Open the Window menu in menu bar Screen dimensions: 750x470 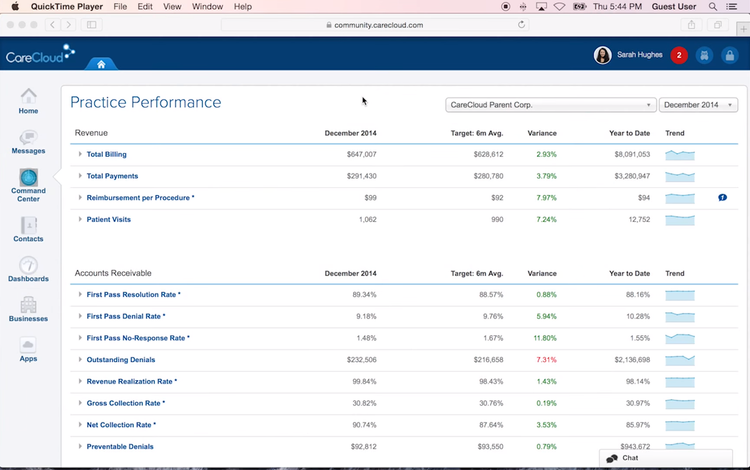coord(207,7)
